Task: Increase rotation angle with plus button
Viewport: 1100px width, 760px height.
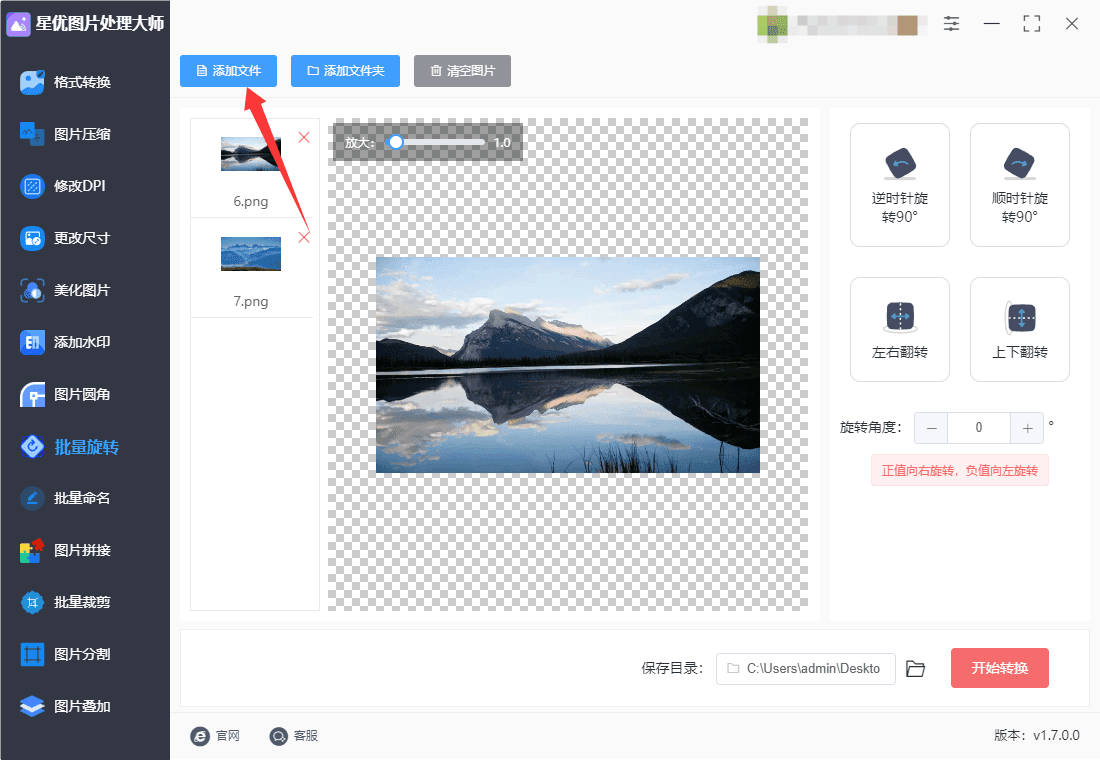Action: [x=1027, y=428]
